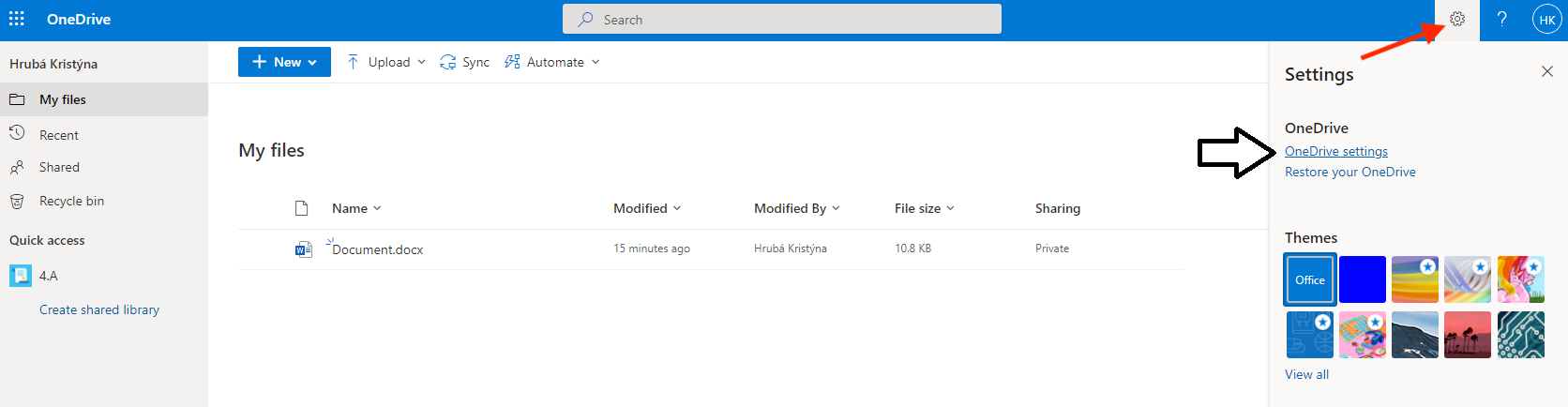Open the HK account profile avatar

click(x=1546, y=19)
